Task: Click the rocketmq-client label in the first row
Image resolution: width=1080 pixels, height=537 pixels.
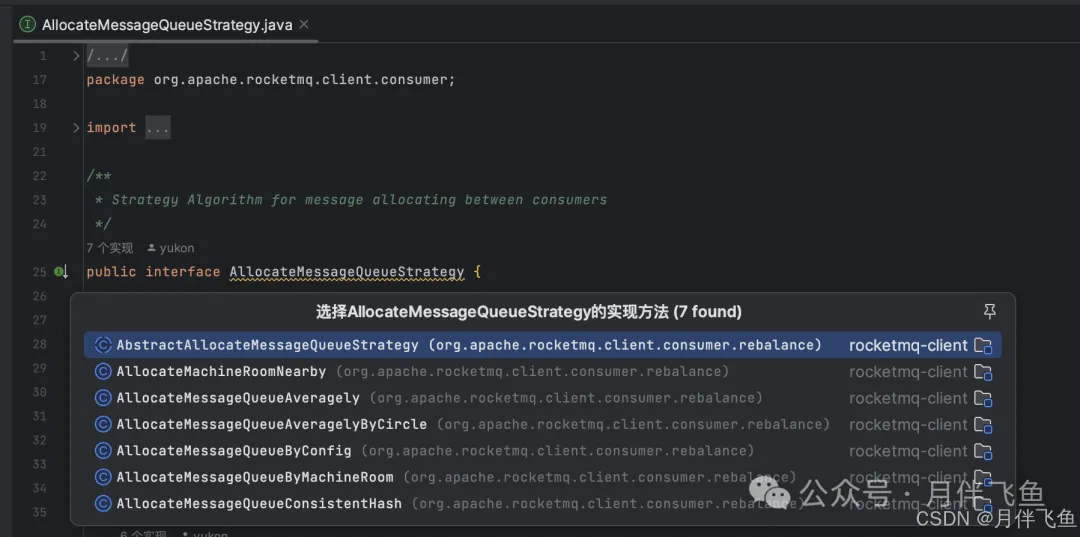Action: 908,345
